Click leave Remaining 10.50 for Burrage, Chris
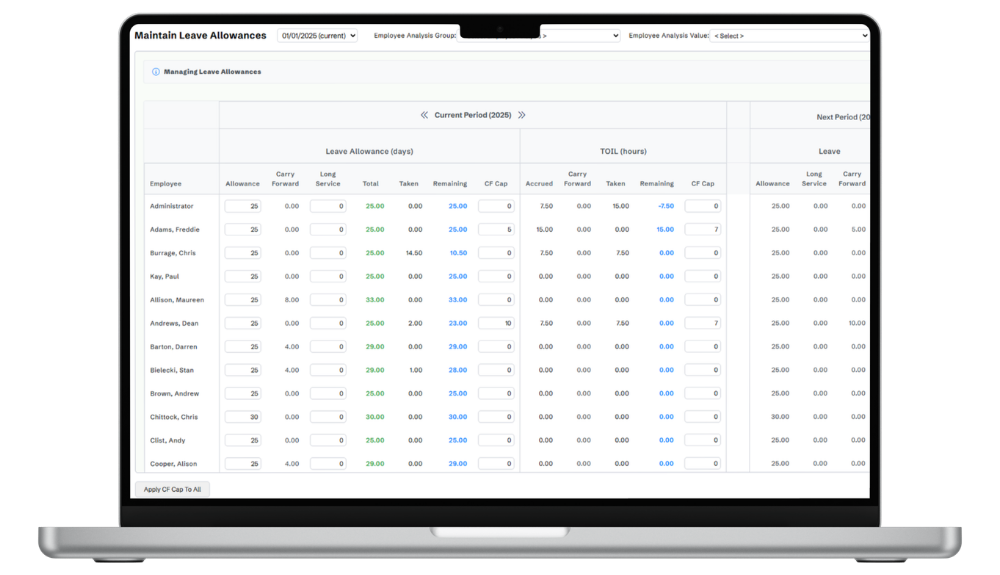The width and height of the screenshot is (1000, 575). (458, 253)
